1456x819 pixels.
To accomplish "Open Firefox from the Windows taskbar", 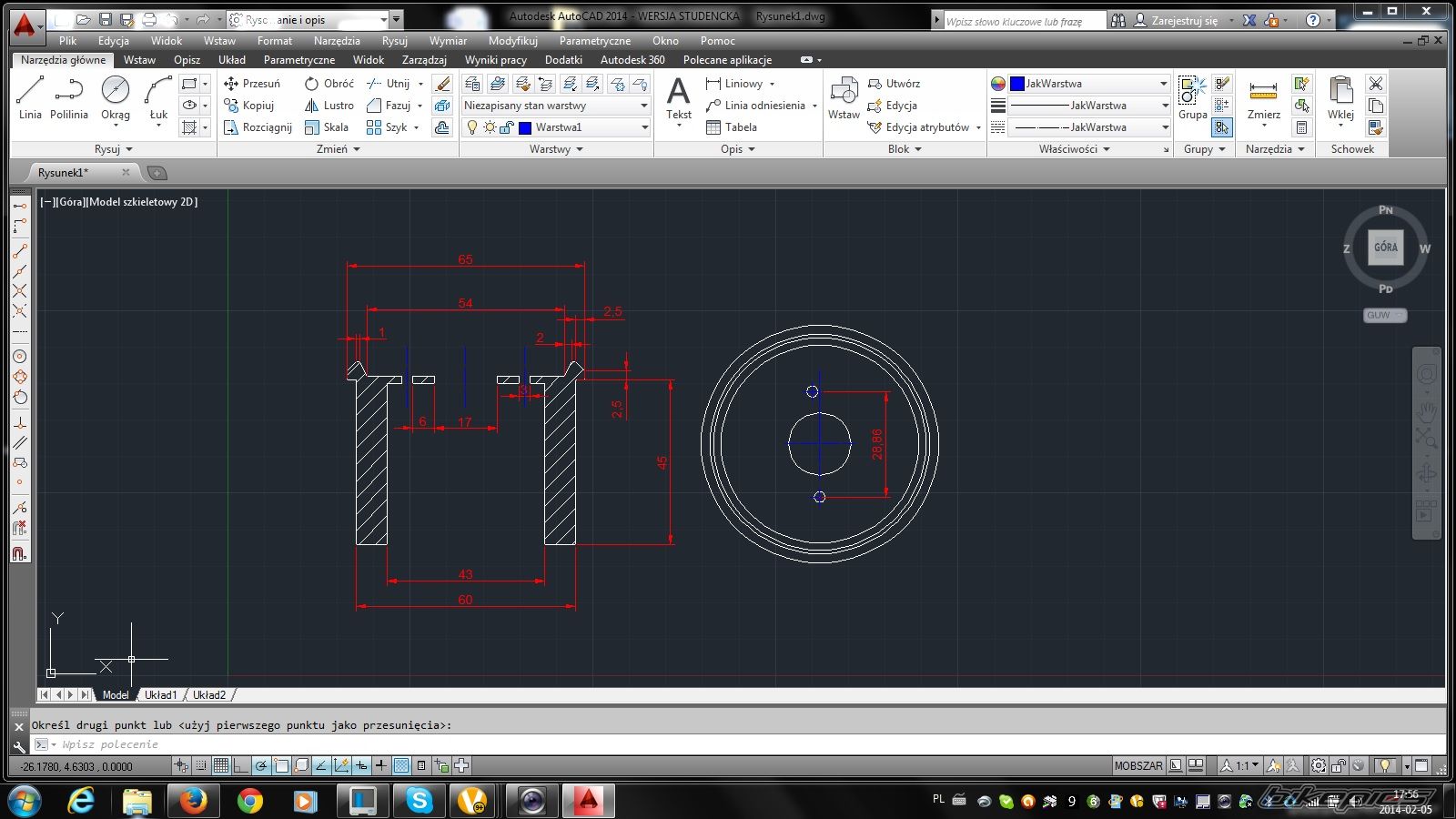I will 193,801.
